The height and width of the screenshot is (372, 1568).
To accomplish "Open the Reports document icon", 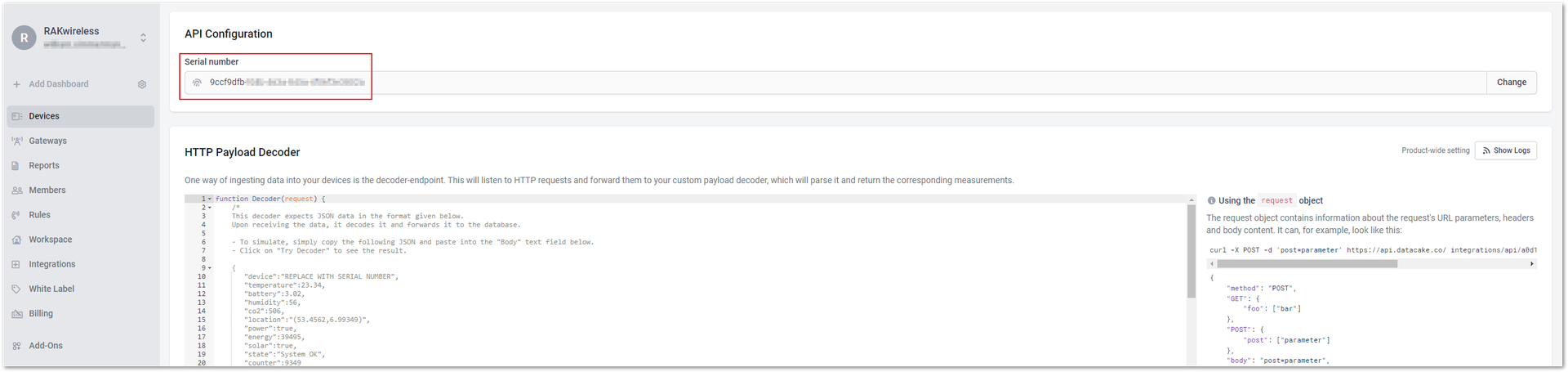I will click(x=16, y=166).
